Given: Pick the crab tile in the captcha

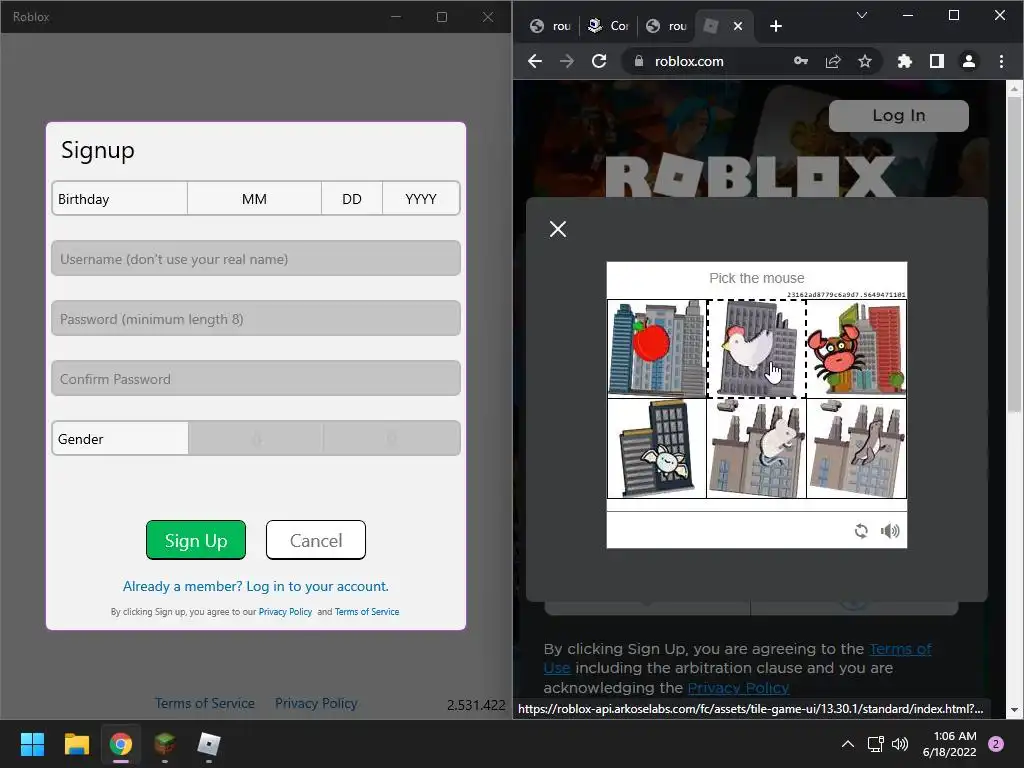Looking at the screenshot, I should 857,349.
